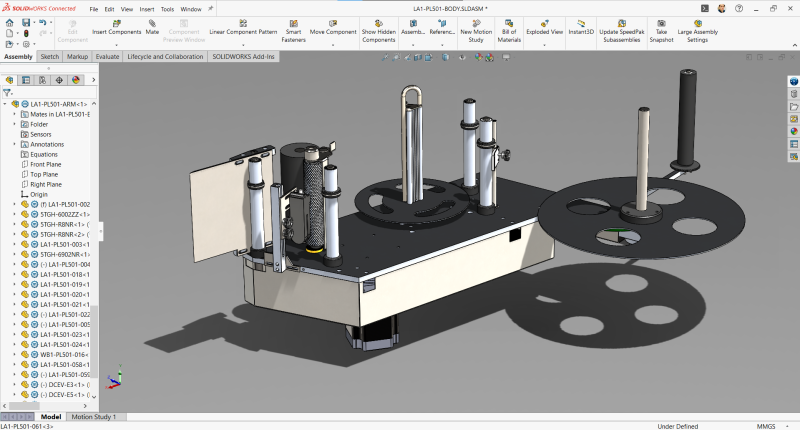Image resolution: width=800 pixels, height=430 pixels.
Task: Open the Insert menu
Action: (147, 8)
